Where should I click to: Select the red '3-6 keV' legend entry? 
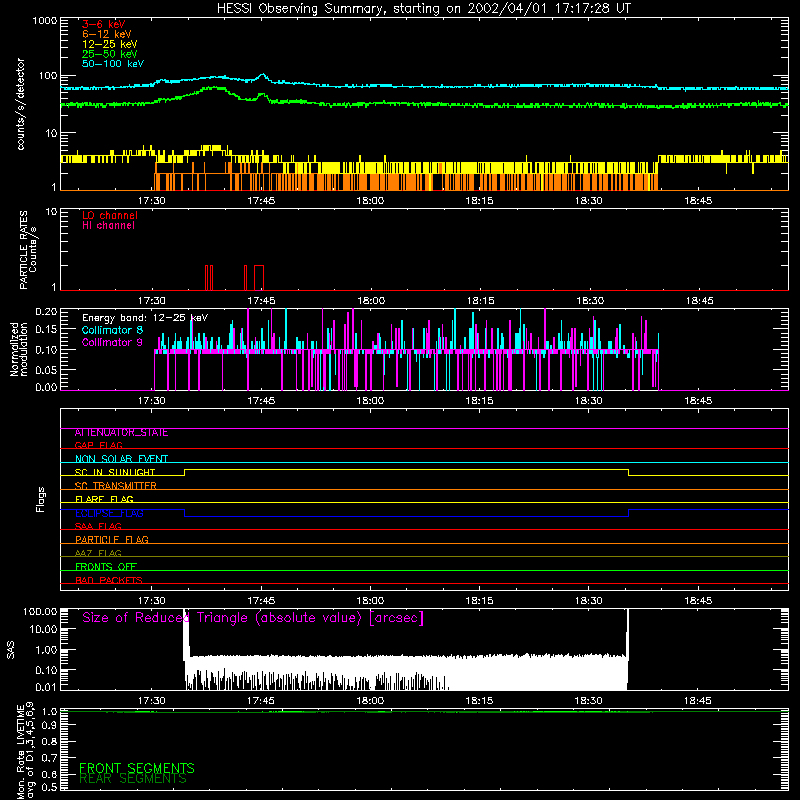point(104,24)
